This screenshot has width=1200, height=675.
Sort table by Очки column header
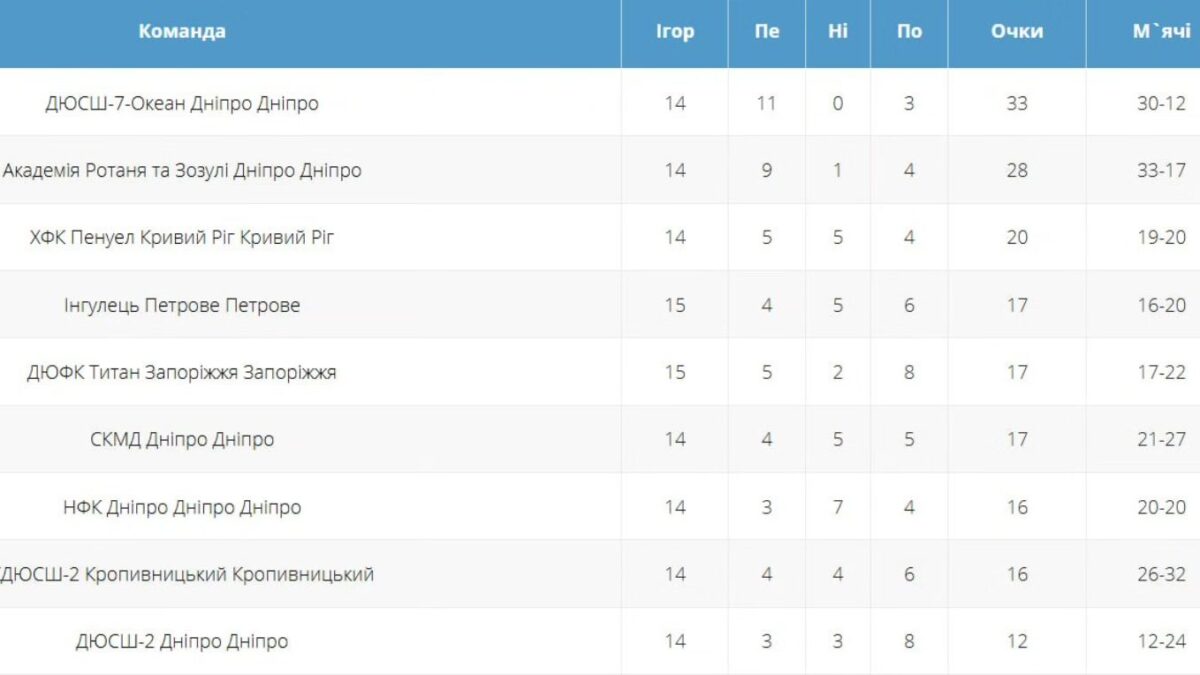pos(1017,32)
